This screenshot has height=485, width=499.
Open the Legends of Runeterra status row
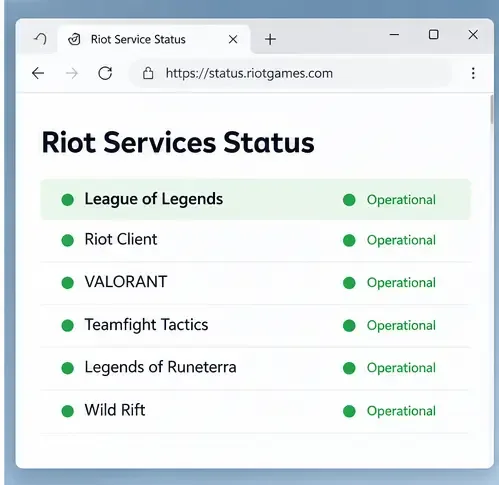point(255,368)
